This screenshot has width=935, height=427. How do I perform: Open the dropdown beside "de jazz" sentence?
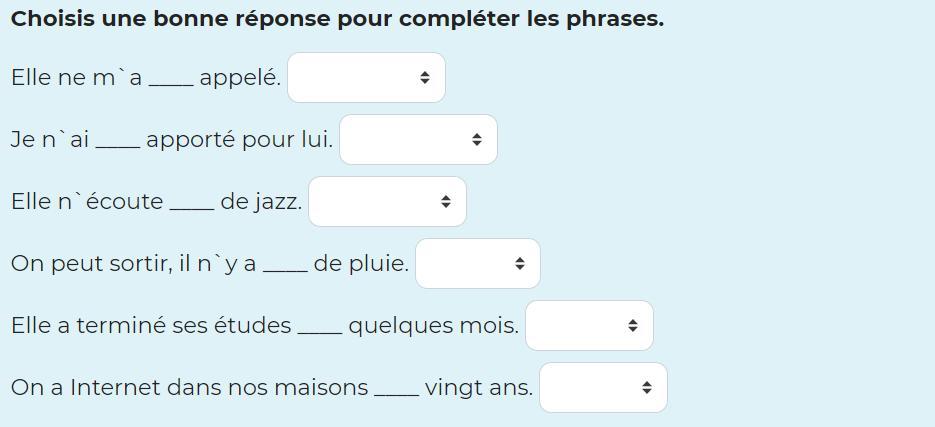(x=387, y=202)
